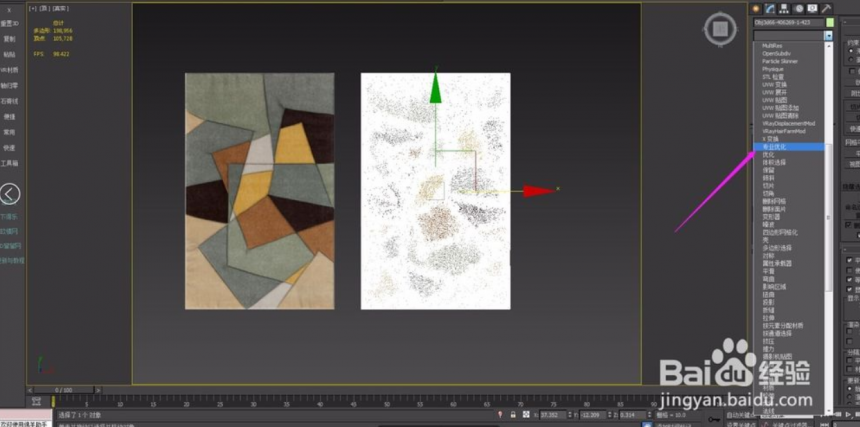This screenshot has width=860, height=427.
Task: Open the Hierarchy panel tab
Action: 784,8
